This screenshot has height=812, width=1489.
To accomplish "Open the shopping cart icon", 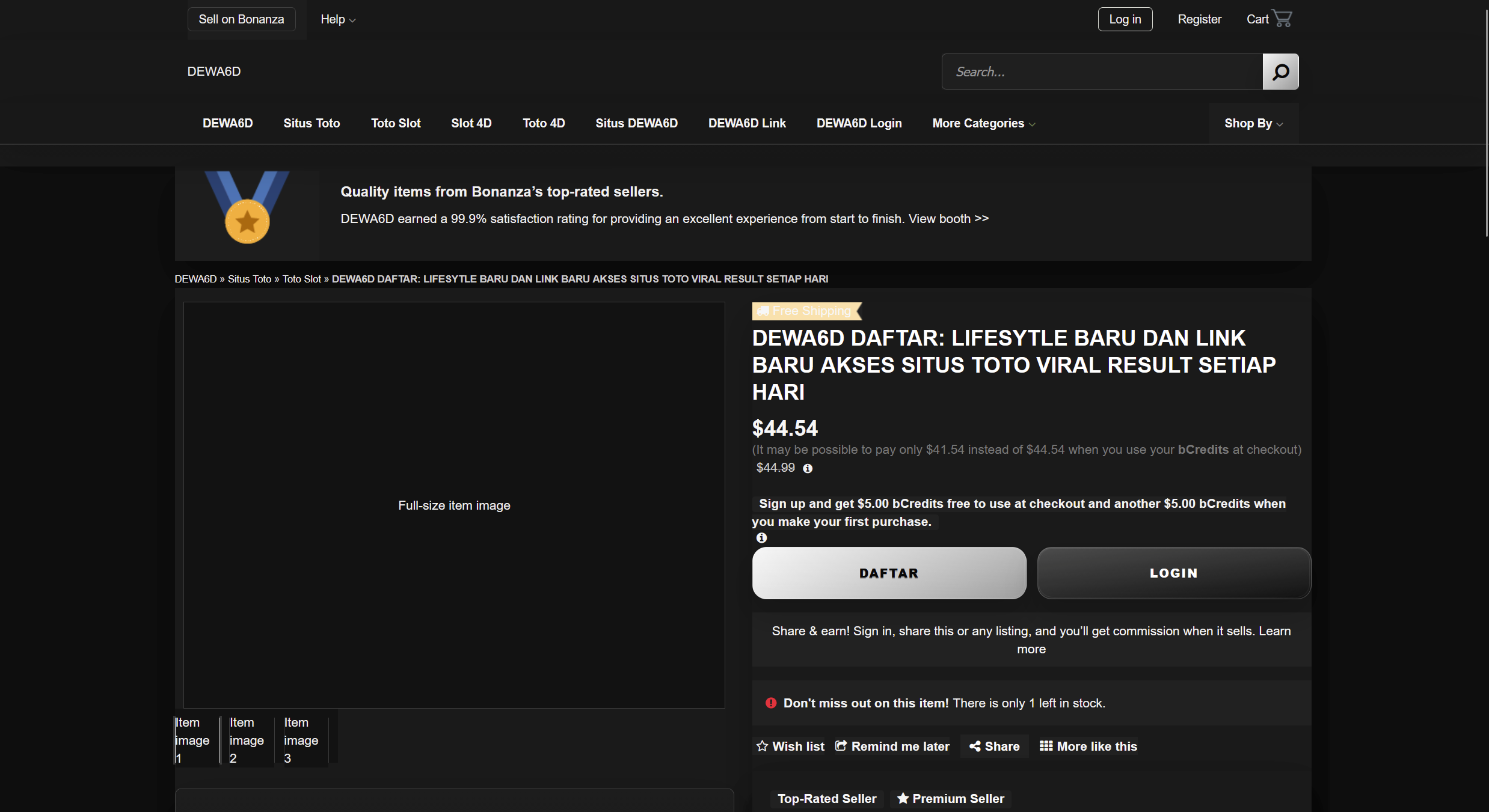I will pos(1282,19).
